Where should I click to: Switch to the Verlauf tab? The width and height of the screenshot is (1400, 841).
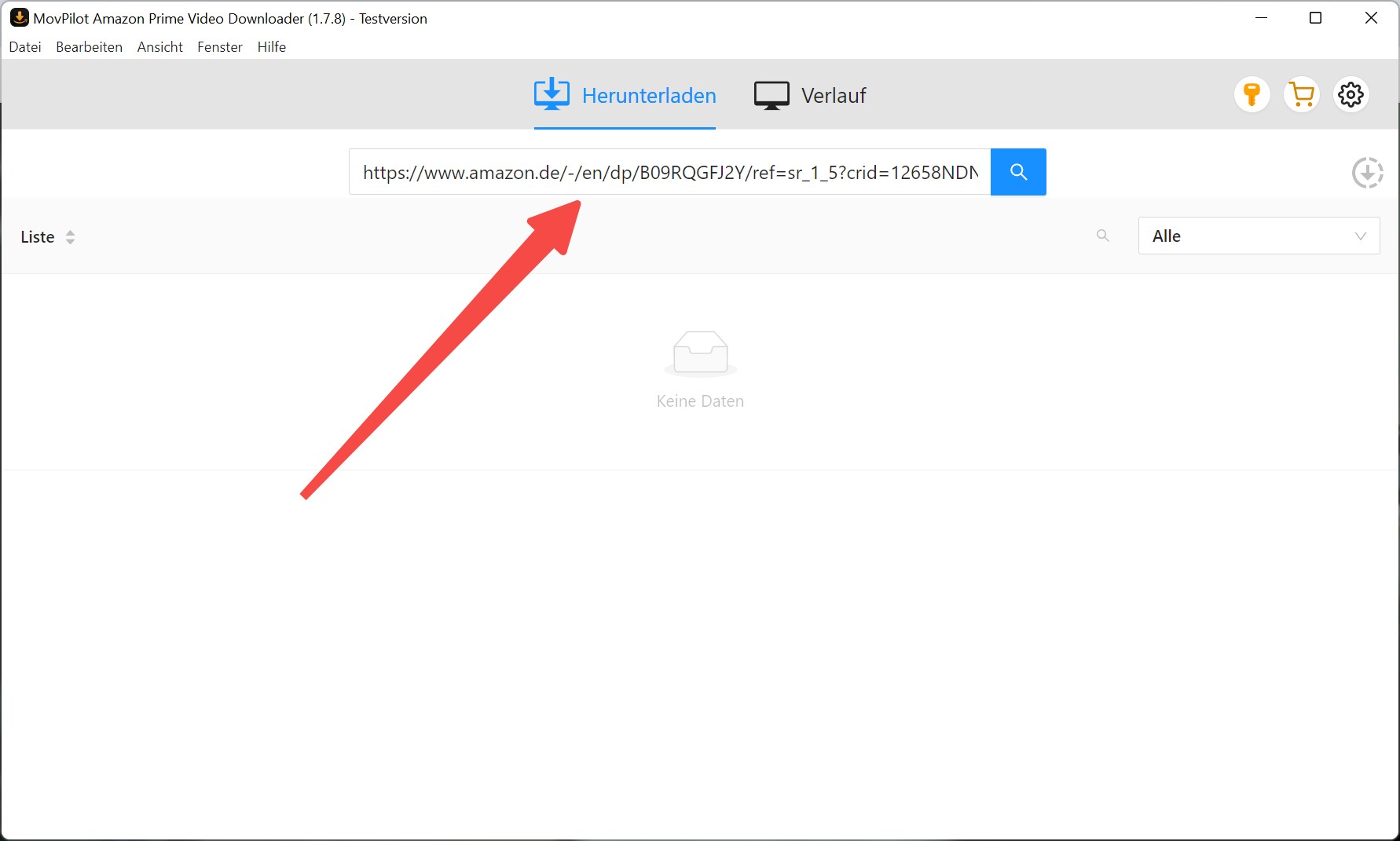pos(810,96)
